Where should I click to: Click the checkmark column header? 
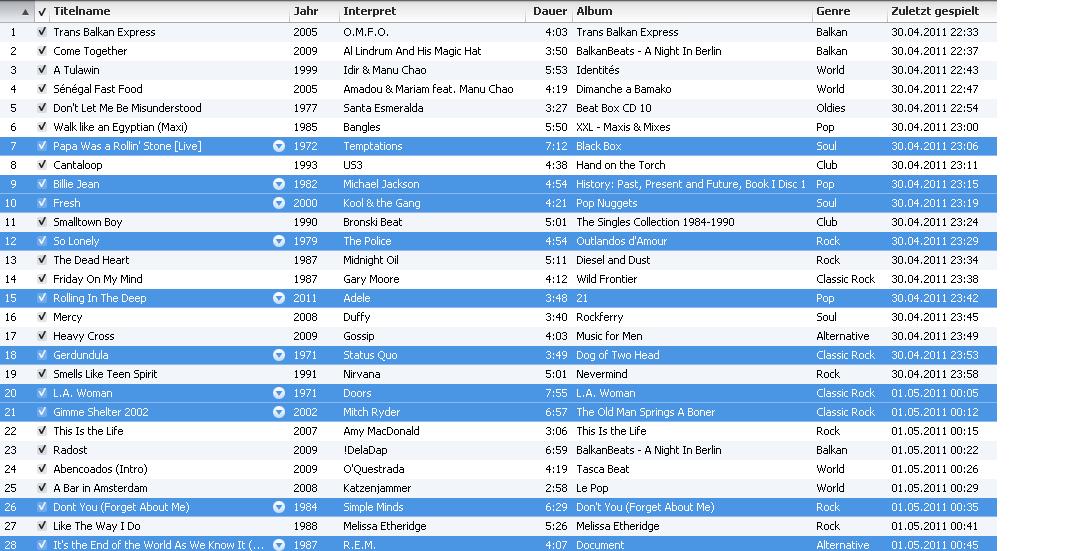42,12
